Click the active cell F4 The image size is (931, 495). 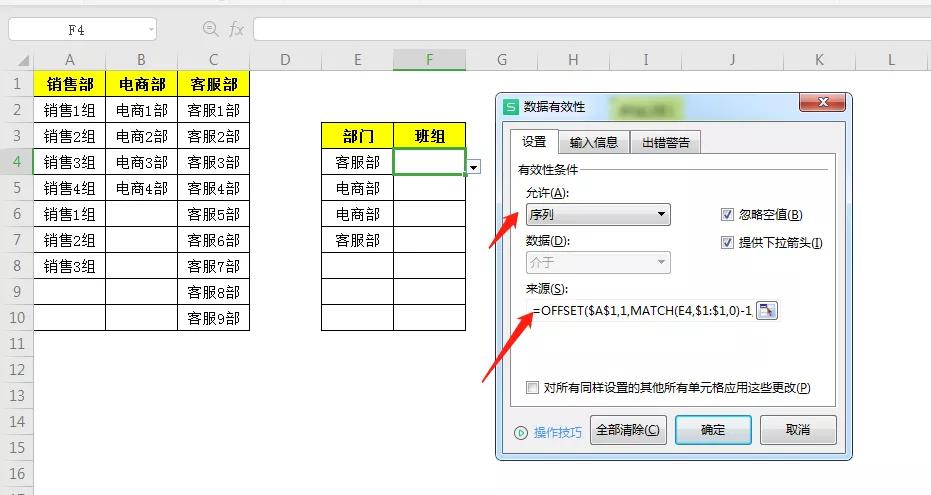429,162
